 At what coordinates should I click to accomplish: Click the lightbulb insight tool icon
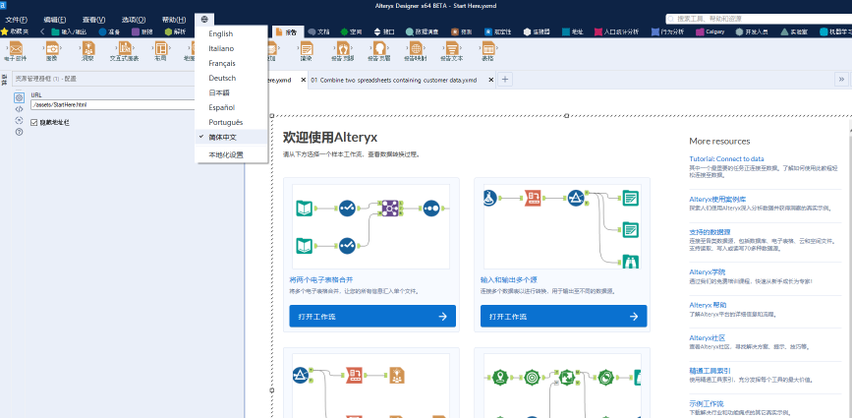click(88, 48)
